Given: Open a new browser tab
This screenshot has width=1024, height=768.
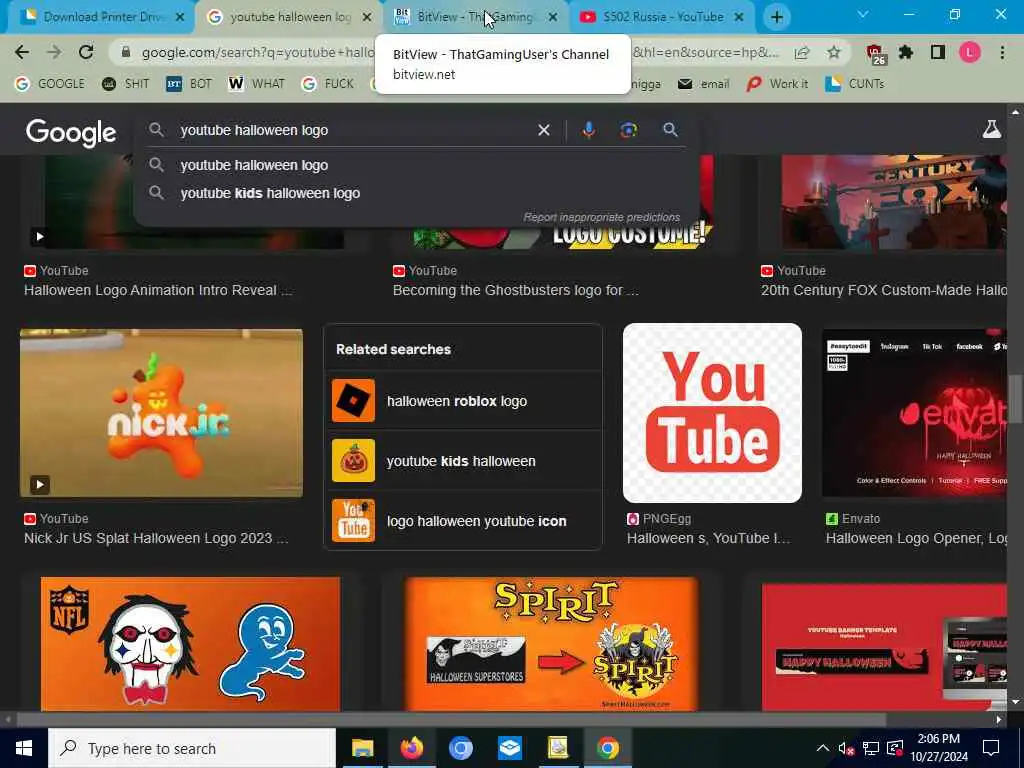Looking at the screenshot, I should pyautogui.click(x=776, y=17).
